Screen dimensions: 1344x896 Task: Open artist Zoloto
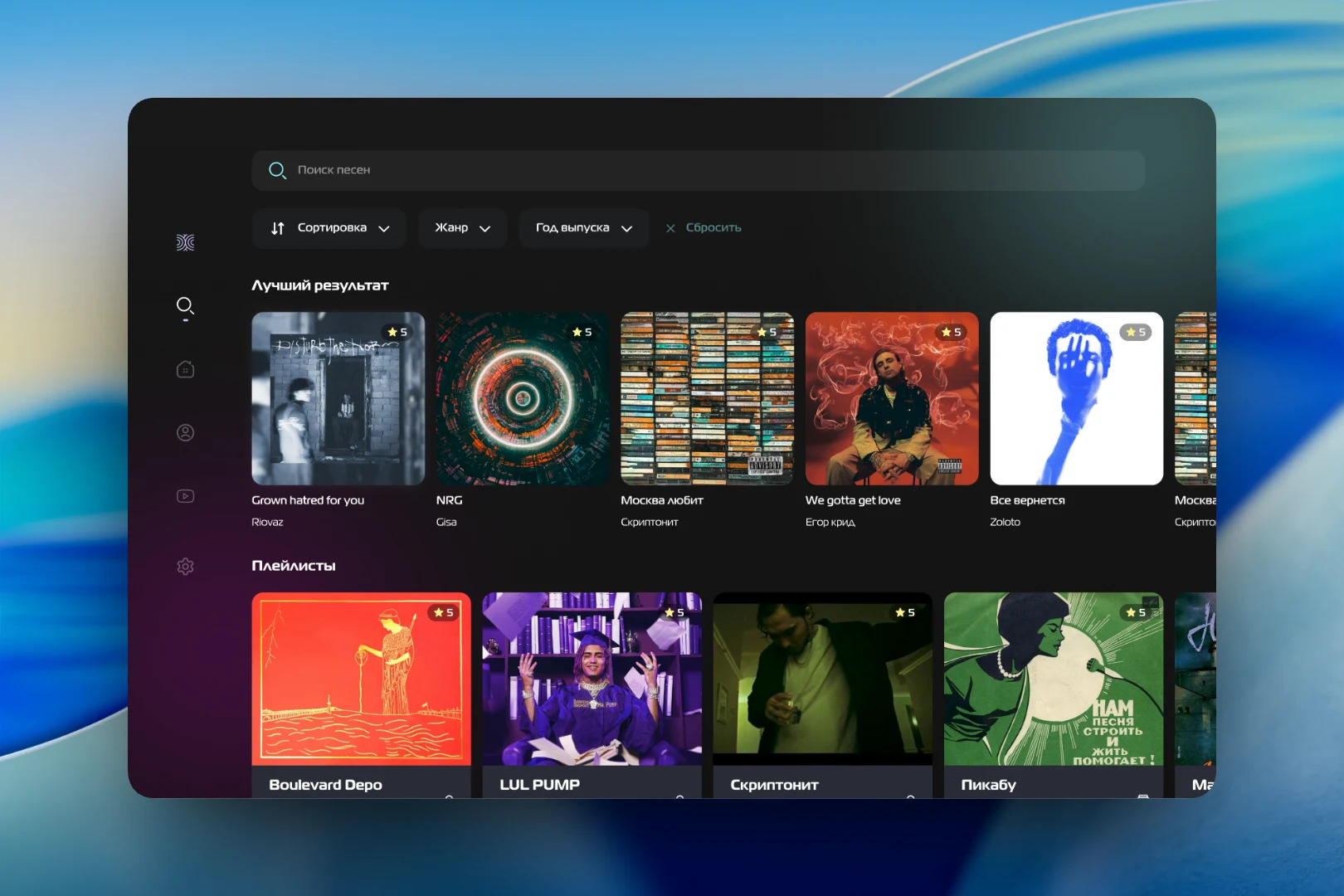[1005, 522]
